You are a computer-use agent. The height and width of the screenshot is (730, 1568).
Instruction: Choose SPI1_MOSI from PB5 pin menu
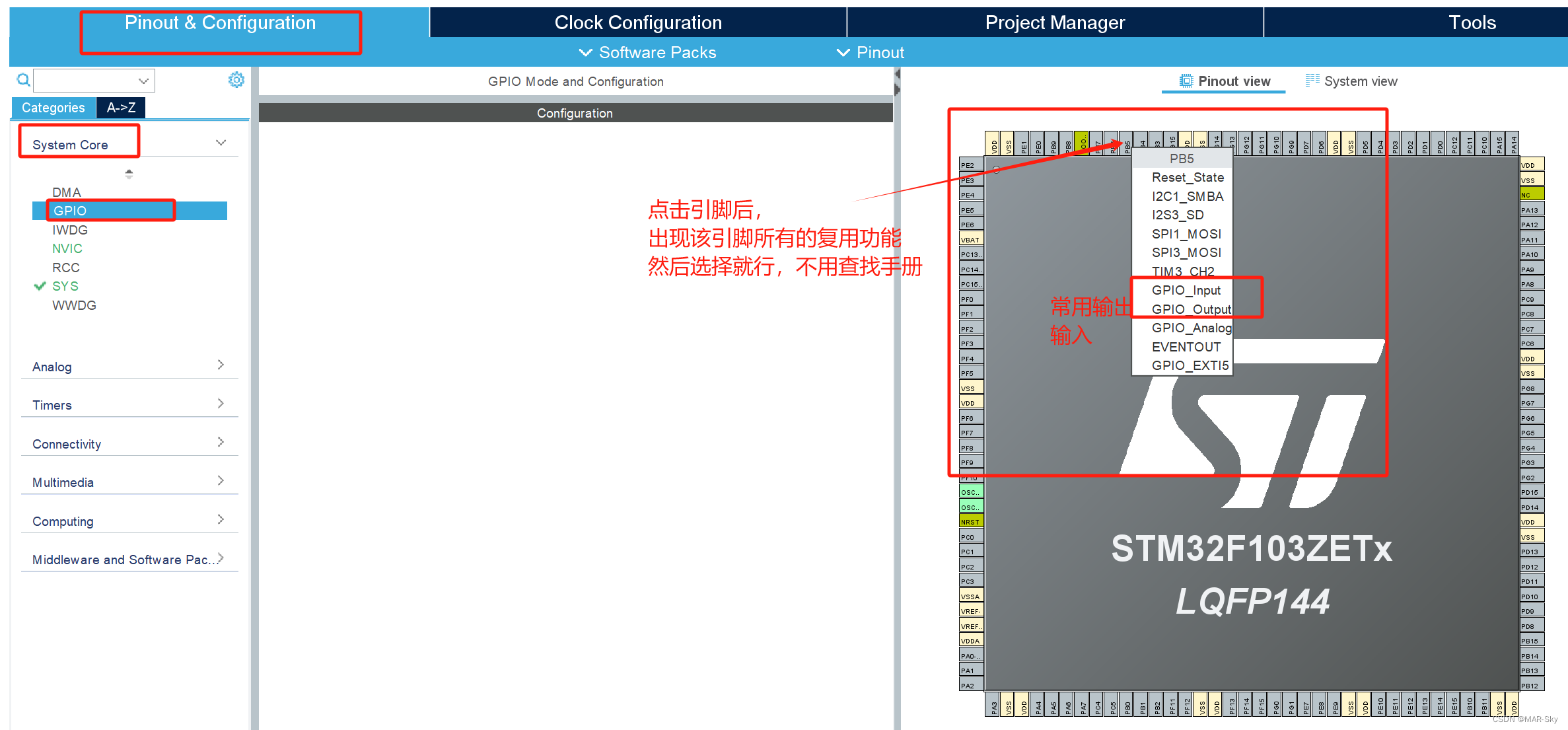(1186, 234)
